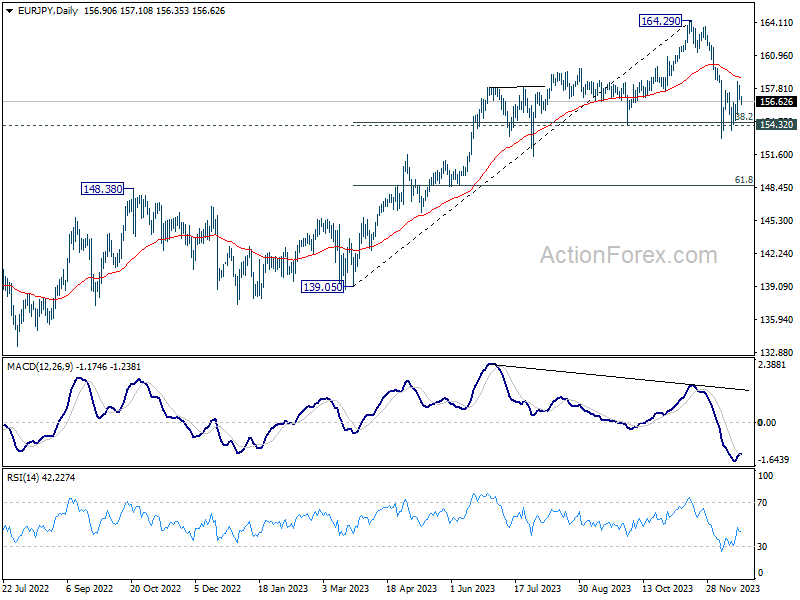Select the 142.240 price axis label
The image size is (800, 600).
coord(777,254)
